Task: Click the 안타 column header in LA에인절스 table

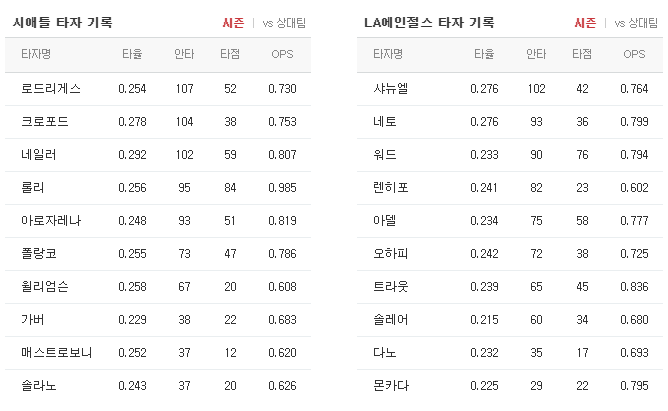Action: [x=536, y=54]
